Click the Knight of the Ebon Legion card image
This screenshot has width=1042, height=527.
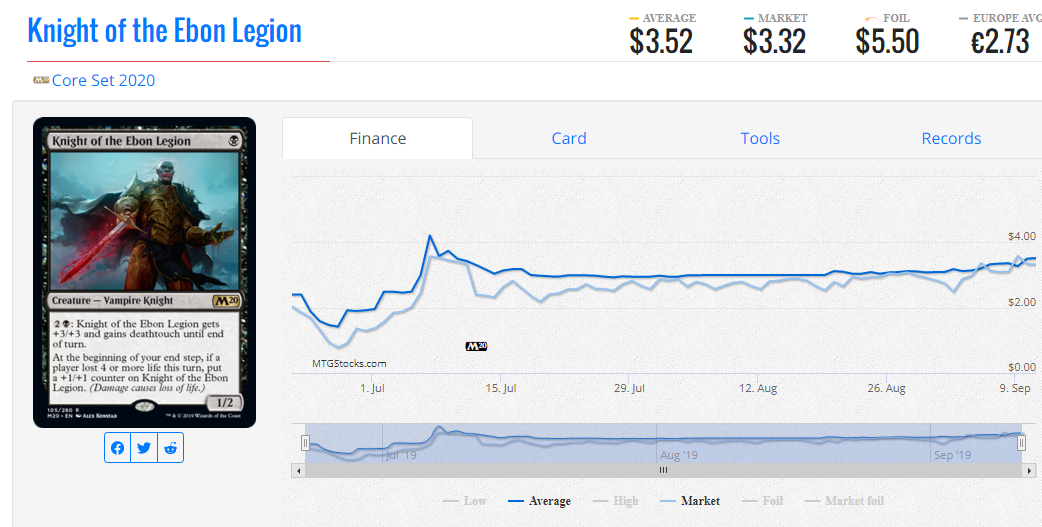(x=144, y=272)
